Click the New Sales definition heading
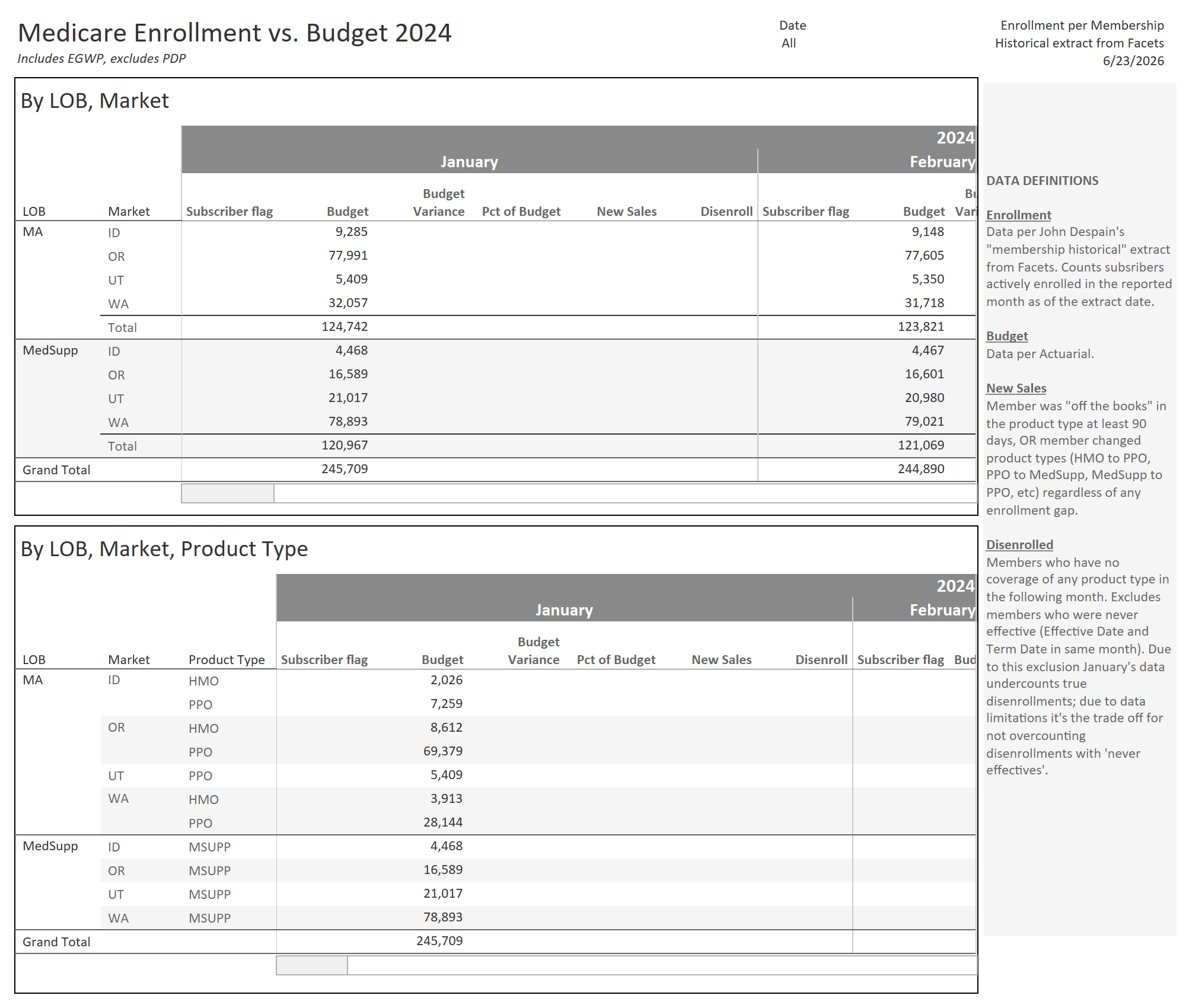1186x1008 pixels. tap(1016, 388)
